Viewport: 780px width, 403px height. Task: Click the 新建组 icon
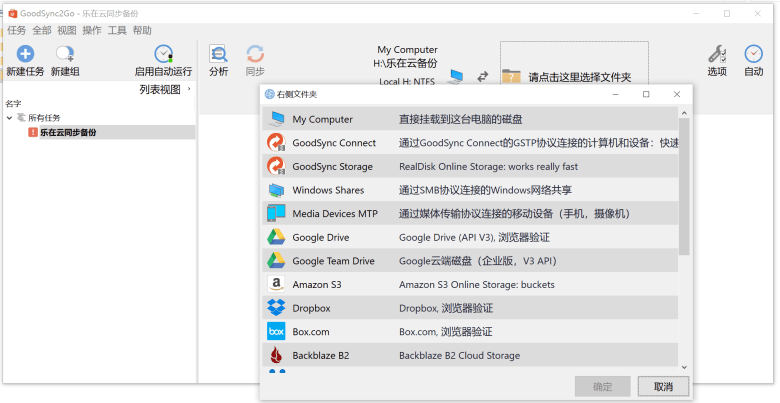point(65,53)
